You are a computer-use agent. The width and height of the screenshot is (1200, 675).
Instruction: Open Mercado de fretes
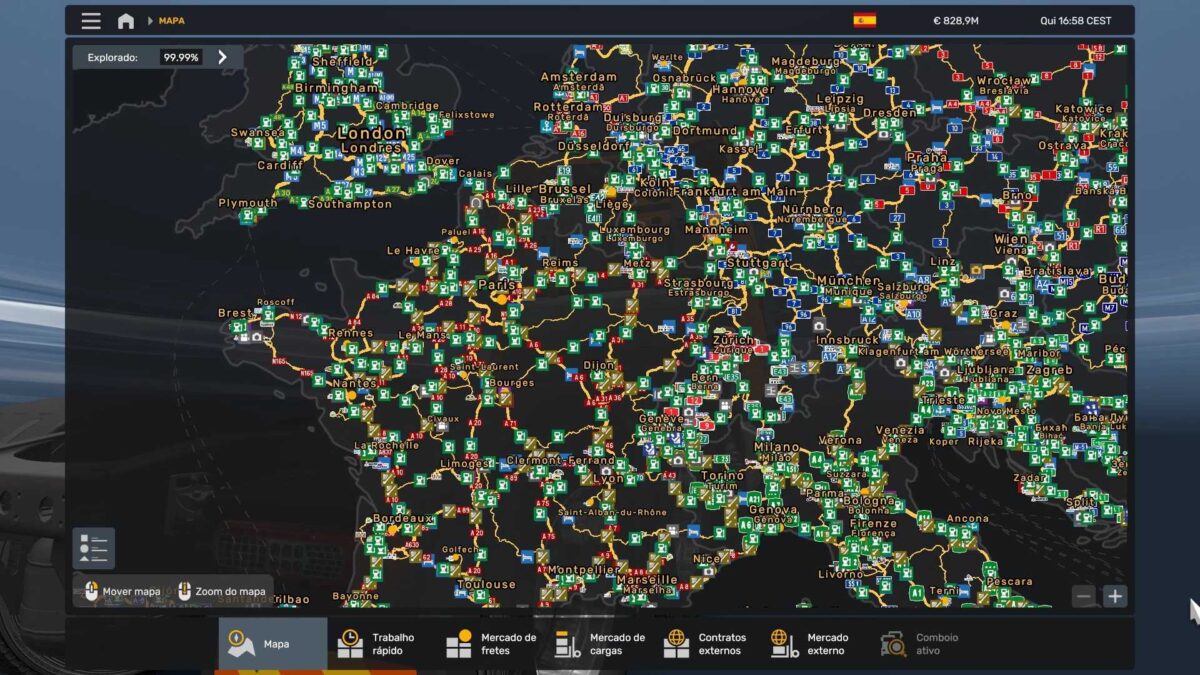click(491, 644)
